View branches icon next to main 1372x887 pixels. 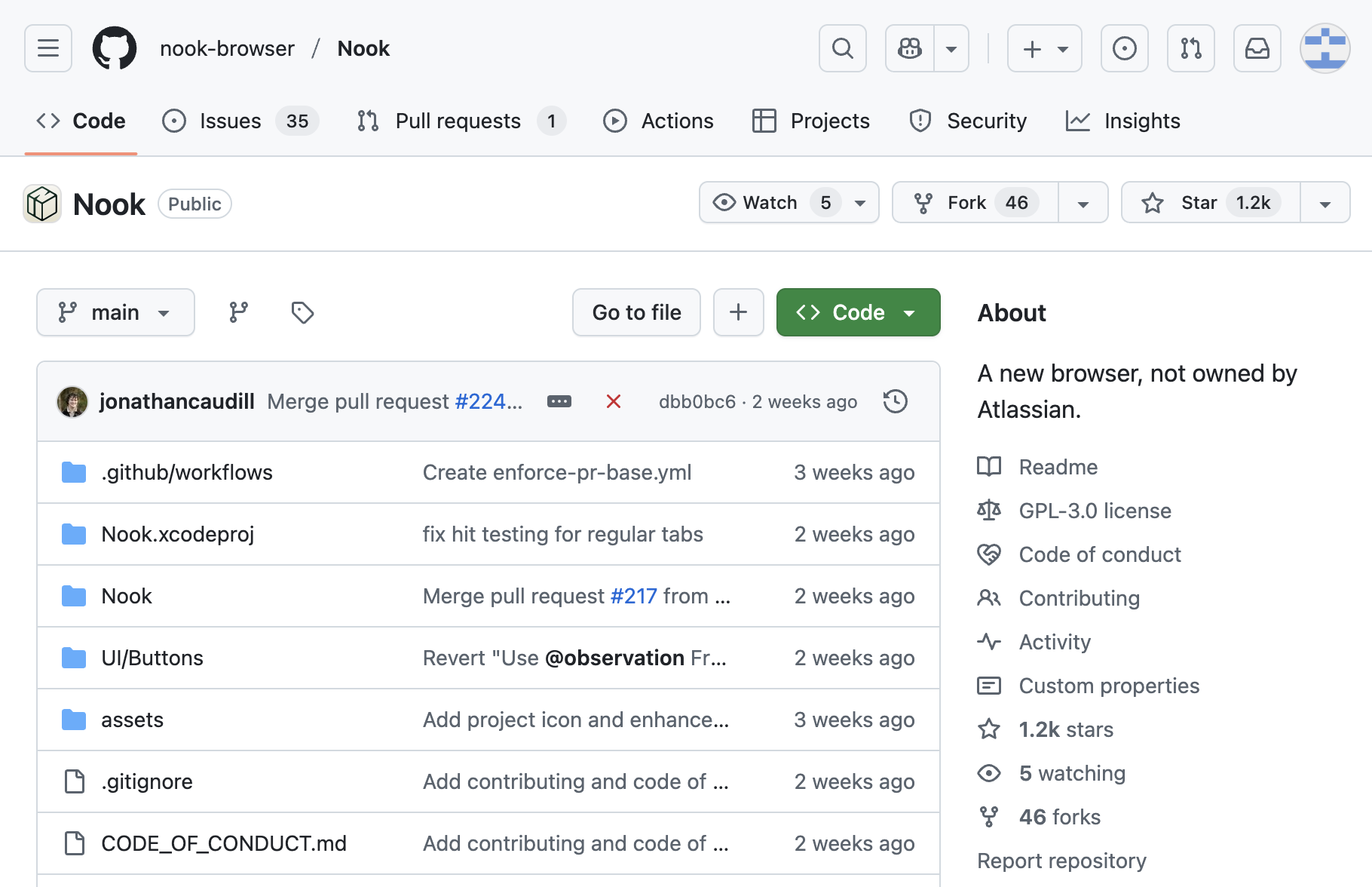pos(238,312)
